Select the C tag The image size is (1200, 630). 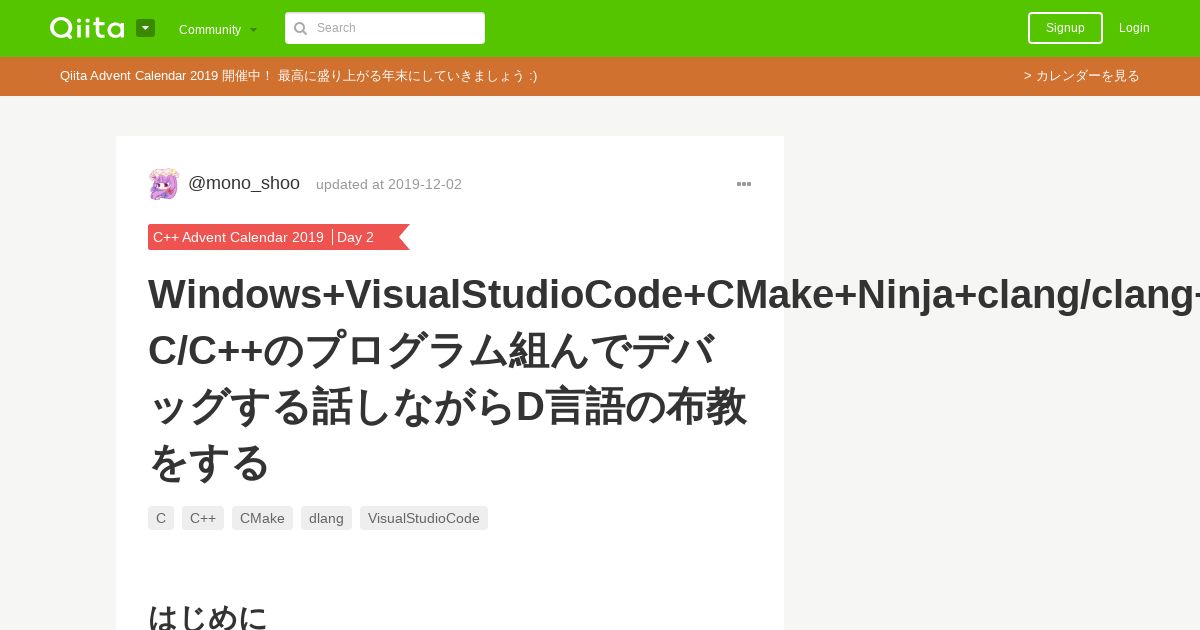coord(161,518)
